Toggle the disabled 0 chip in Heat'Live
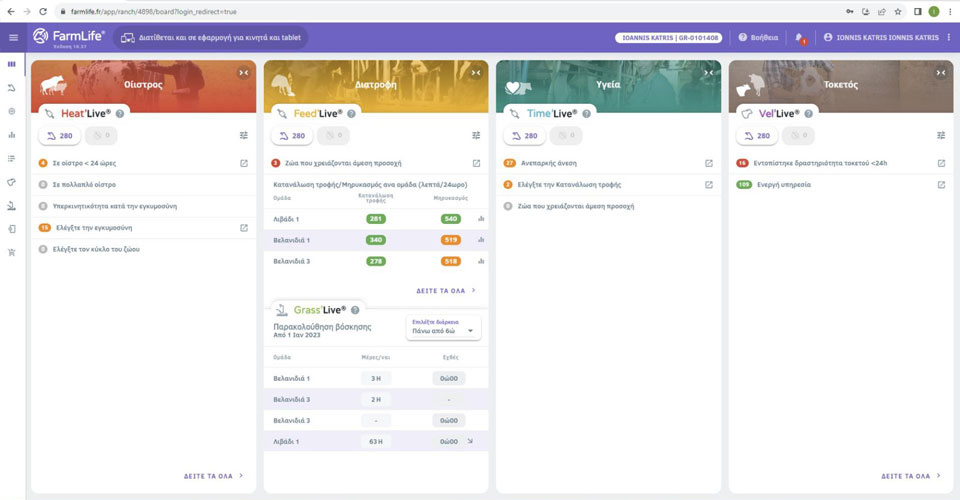Image resolution: width=960 pixels, height=500 pixels. 101,135
